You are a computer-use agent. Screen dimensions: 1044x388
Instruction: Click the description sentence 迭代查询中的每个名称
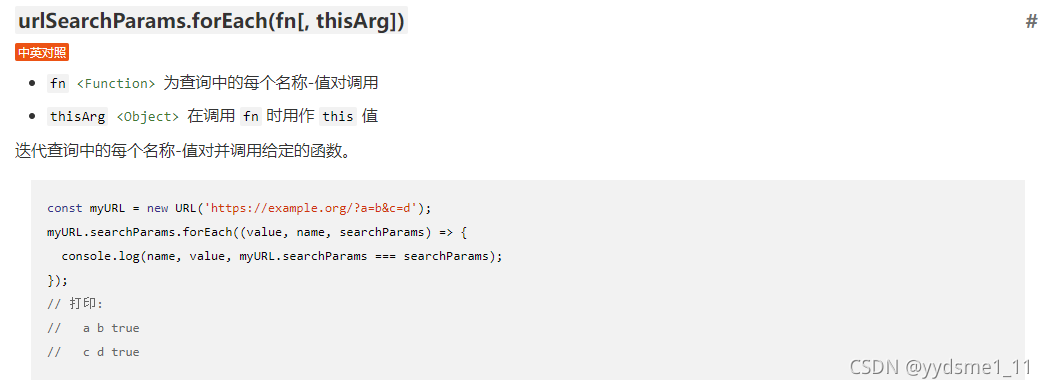(x=182, y=151)
